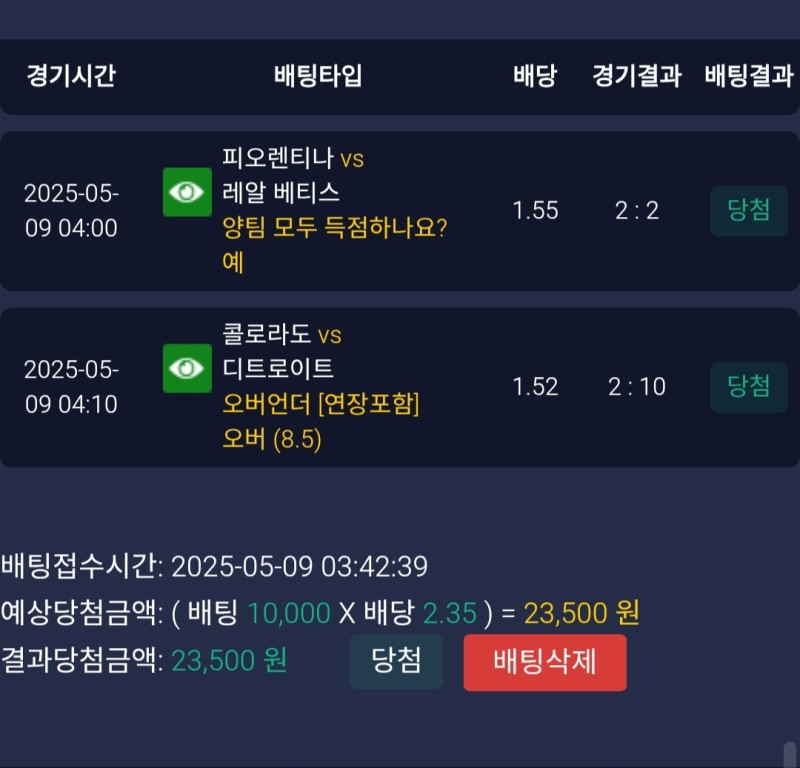Click the 배당 column header

click(x=535, y=76)
